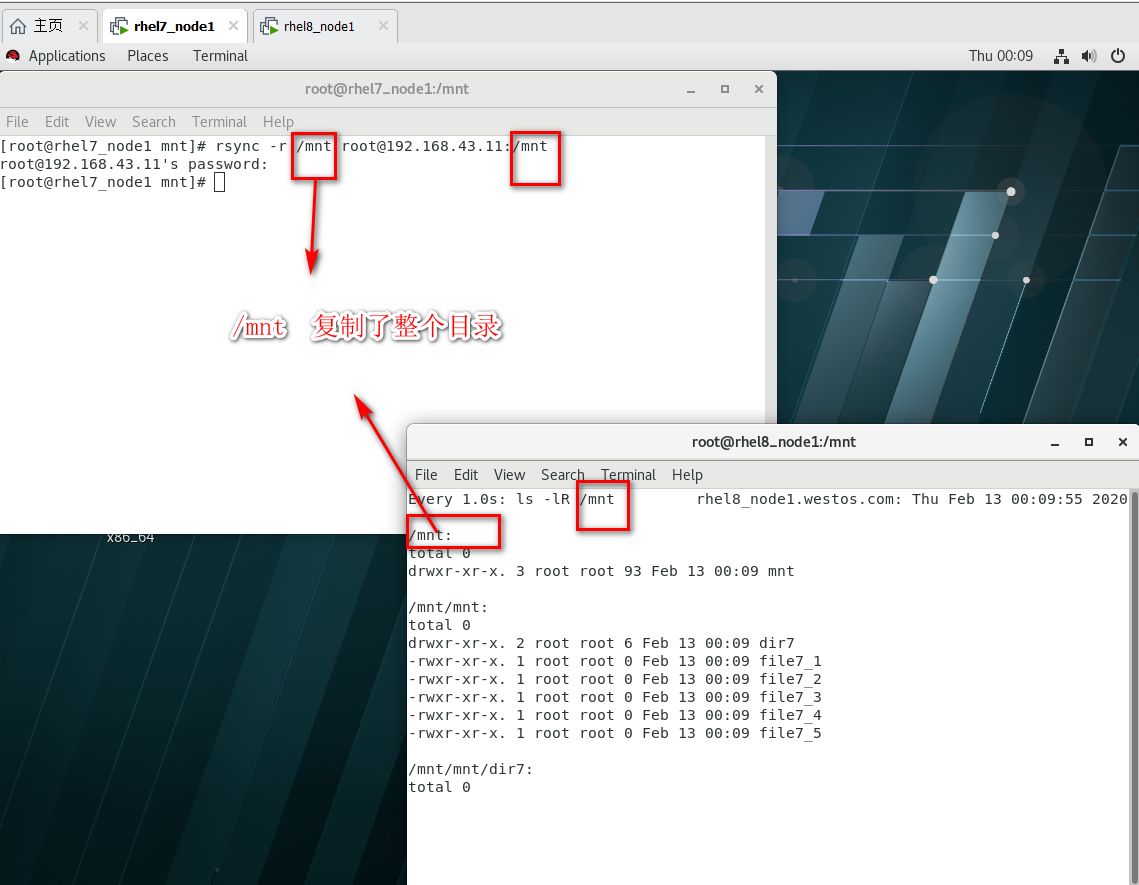Click the volume speaker icon in the top panel

(1088, 56)
